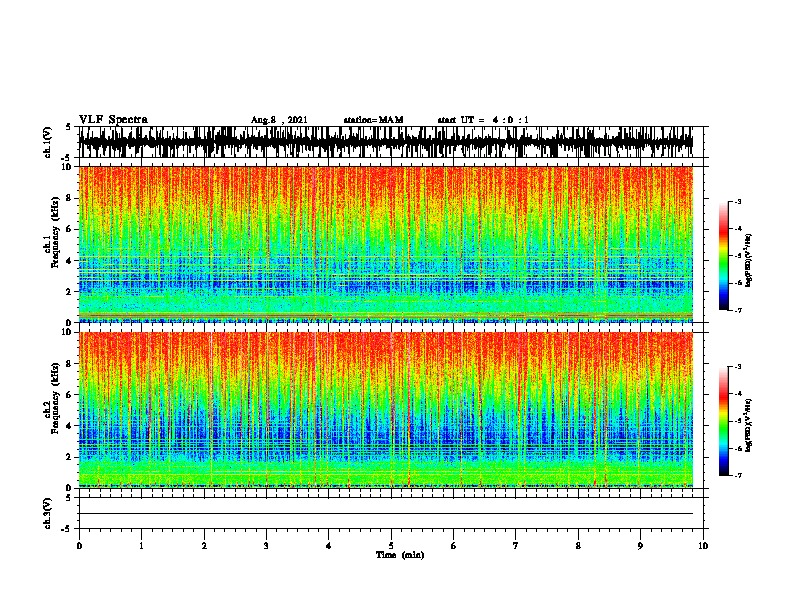This screenshot has width=792, height=612.
Task: Click the "2" kHz tick on ch.2 frequency axis
Action: click(x=70, y=457)
